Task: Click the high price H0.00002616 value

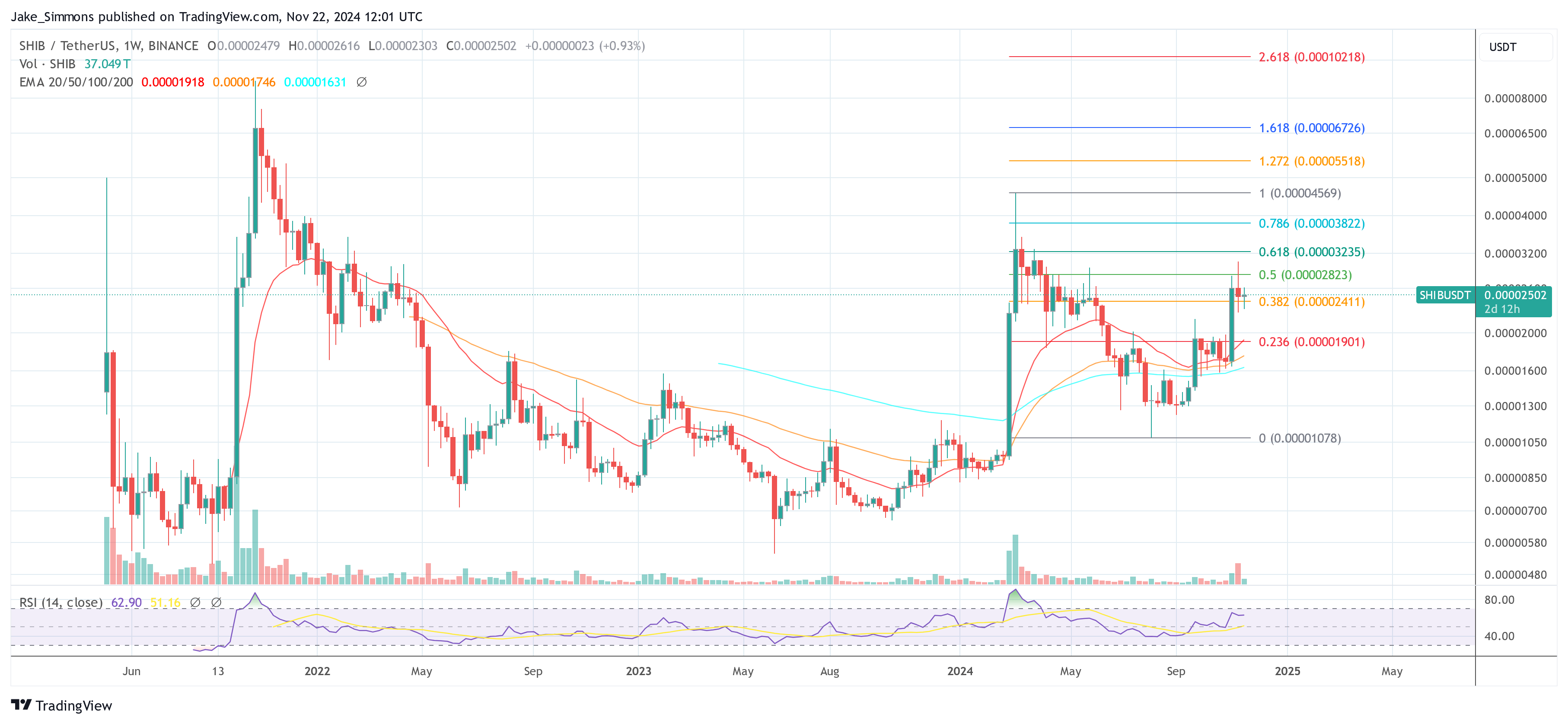Action: pyautogui.click(x=324, y=46)
